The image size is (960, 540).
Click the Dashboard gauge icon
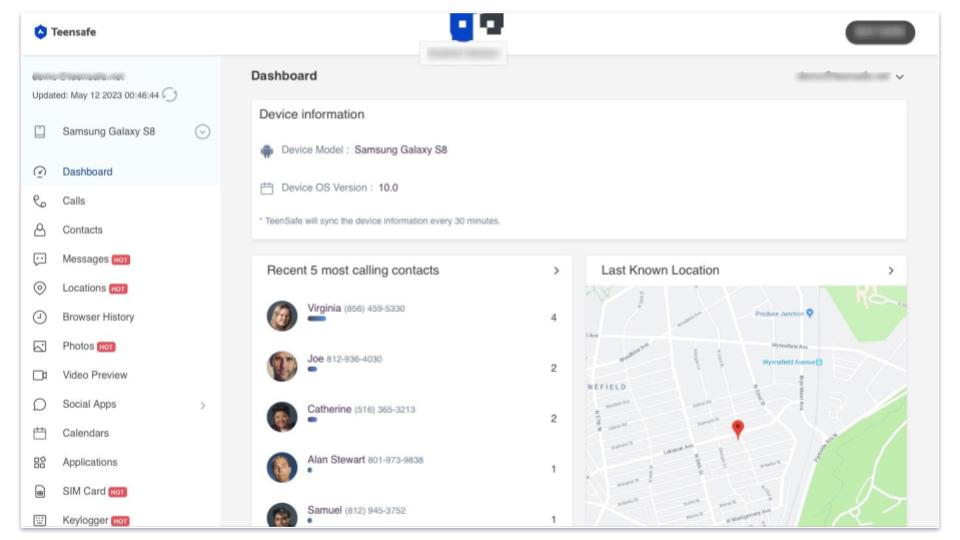pyautogui.click(x=40, y=172)
